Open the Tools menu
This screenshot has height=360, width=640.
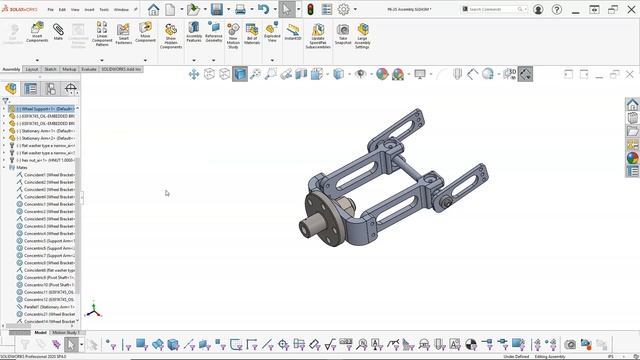point(104,9)
